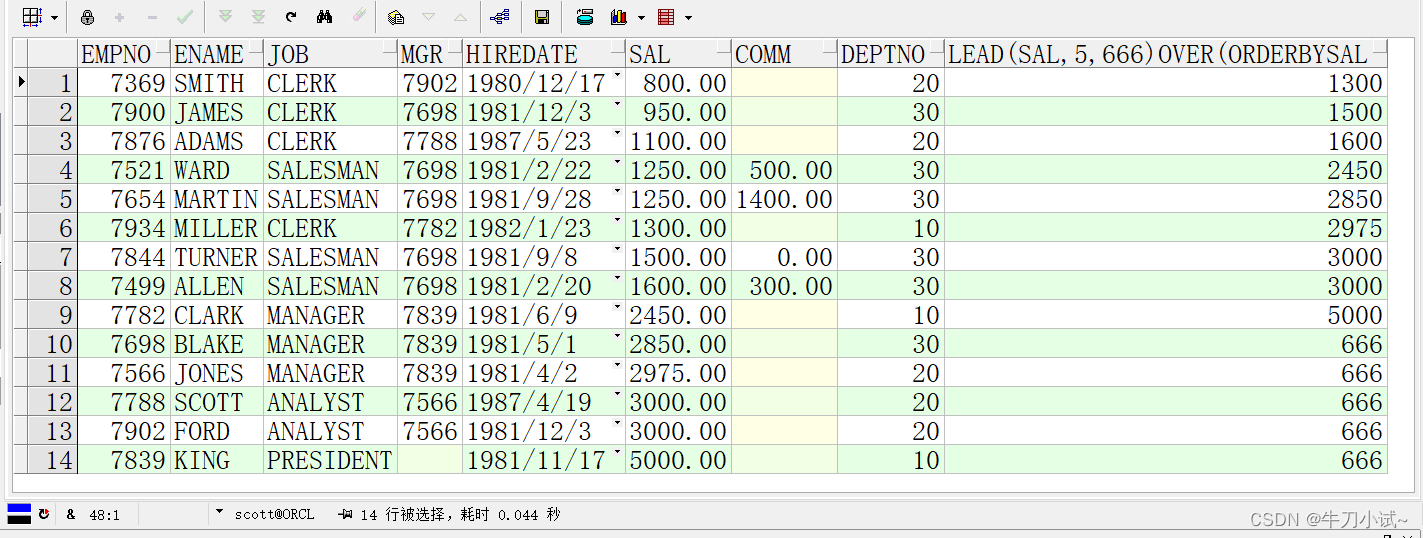The image size is (1423, 538).
Task: Open date dropdown for 1987/4/19 cell
Action: [x=617, y=396]
